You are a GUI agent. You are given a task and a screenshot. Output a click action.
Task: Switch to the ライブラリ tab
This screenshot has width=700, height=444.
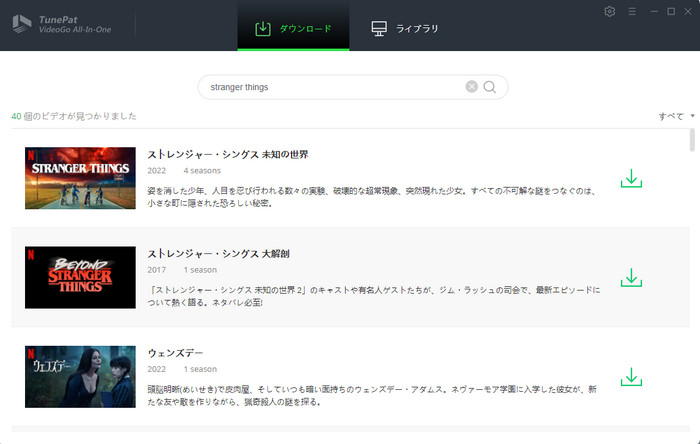[405, 29]
